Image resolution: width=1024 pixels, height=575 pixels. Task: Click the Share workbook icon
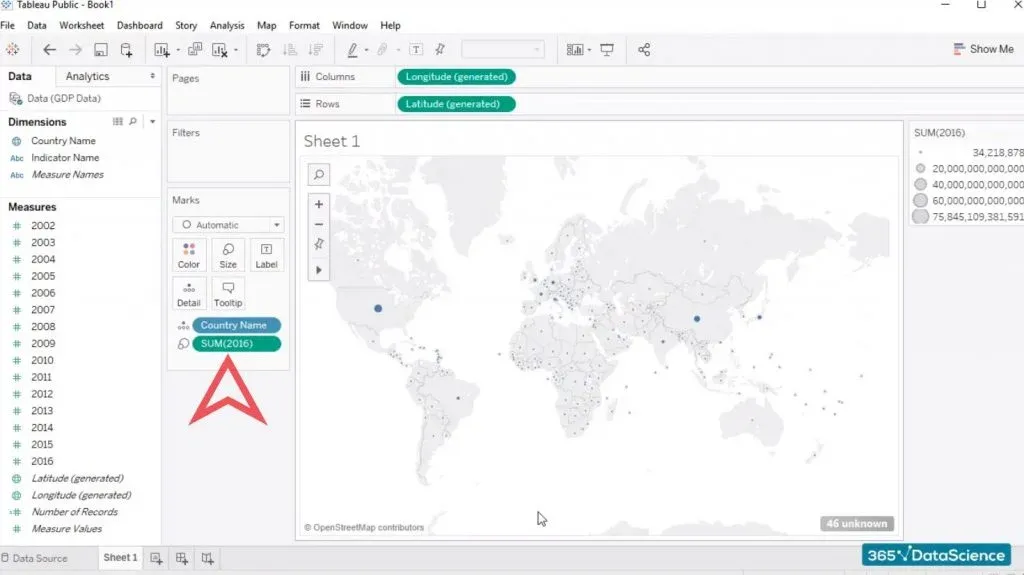pos(644,50)
